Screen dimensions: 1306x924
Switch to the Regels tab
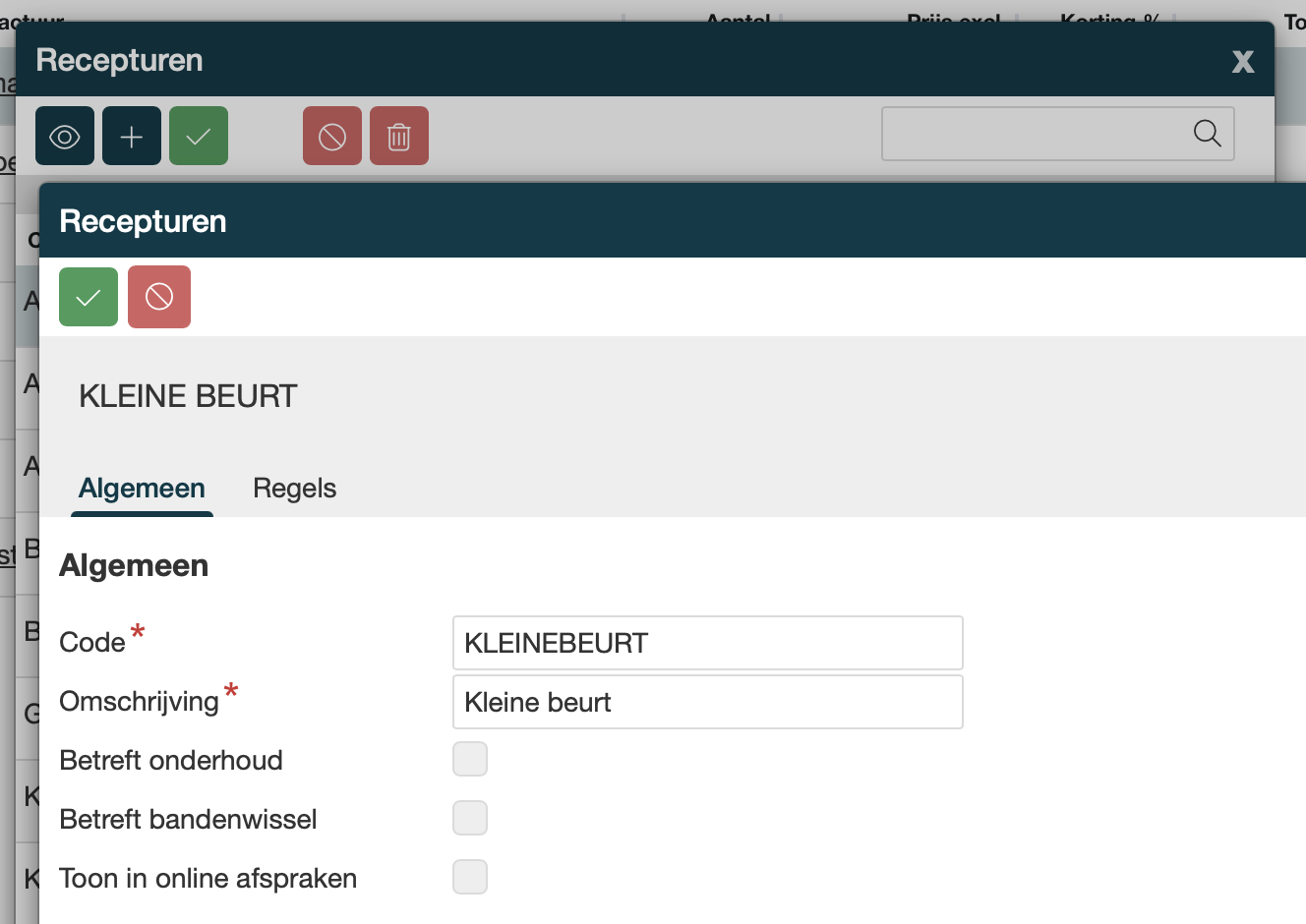click(294, 489)
